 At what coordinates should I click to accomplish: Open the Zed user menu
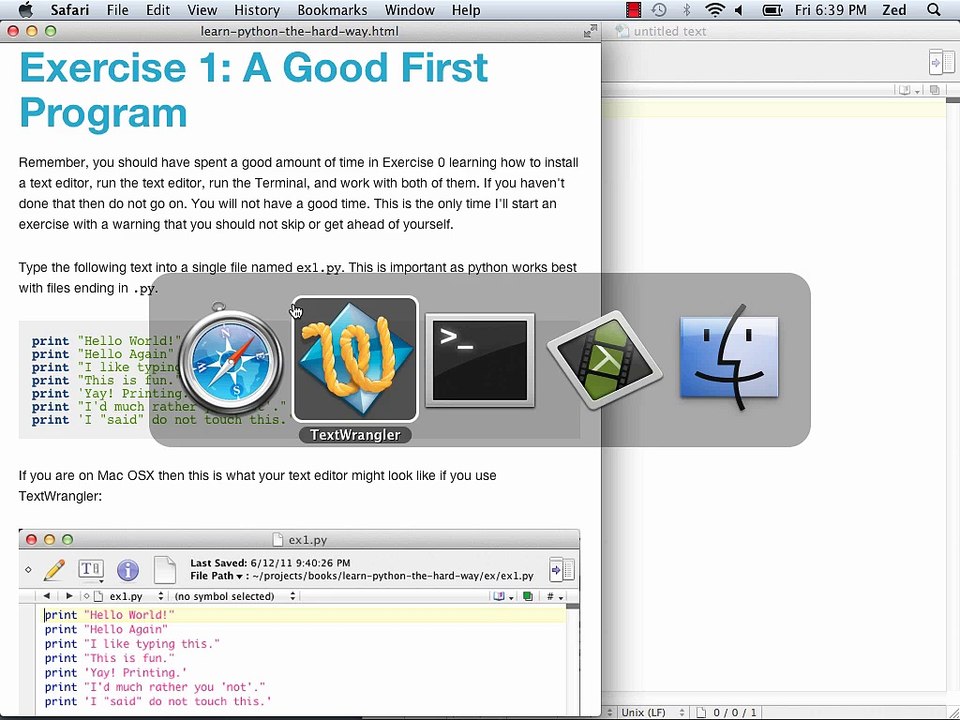pos(894,10)
